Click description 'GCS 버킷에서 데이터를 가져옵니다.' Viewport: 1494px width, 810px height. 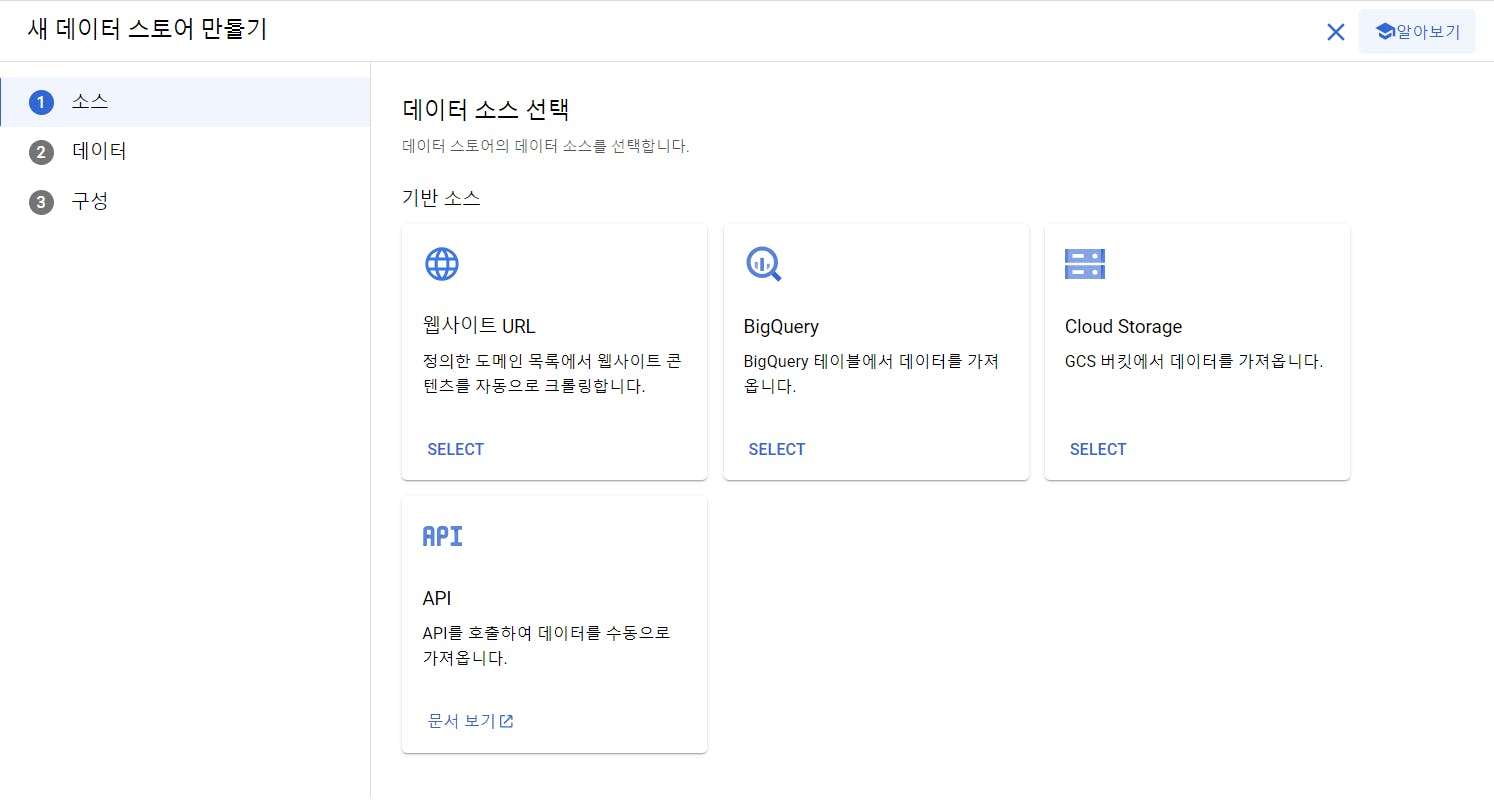pyautogui.click(x=1194, y=361)
